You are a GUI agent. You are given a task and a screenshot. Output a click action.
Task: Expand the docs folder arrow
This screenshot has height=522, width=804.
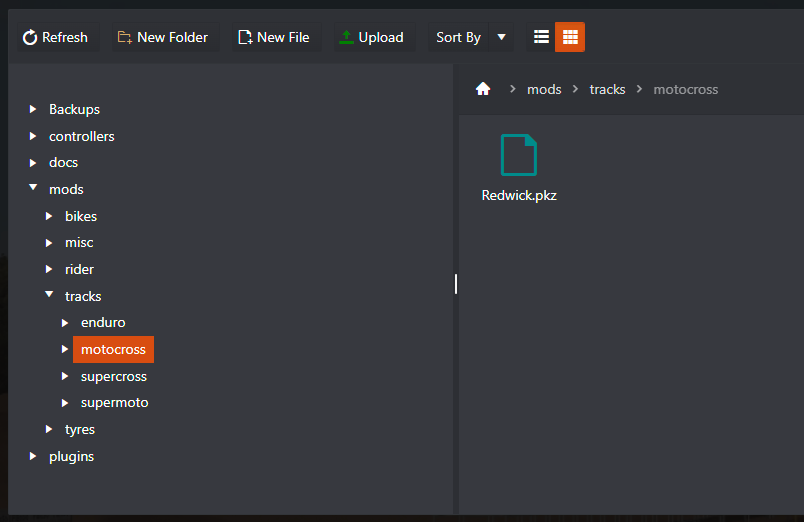(33, 163)
